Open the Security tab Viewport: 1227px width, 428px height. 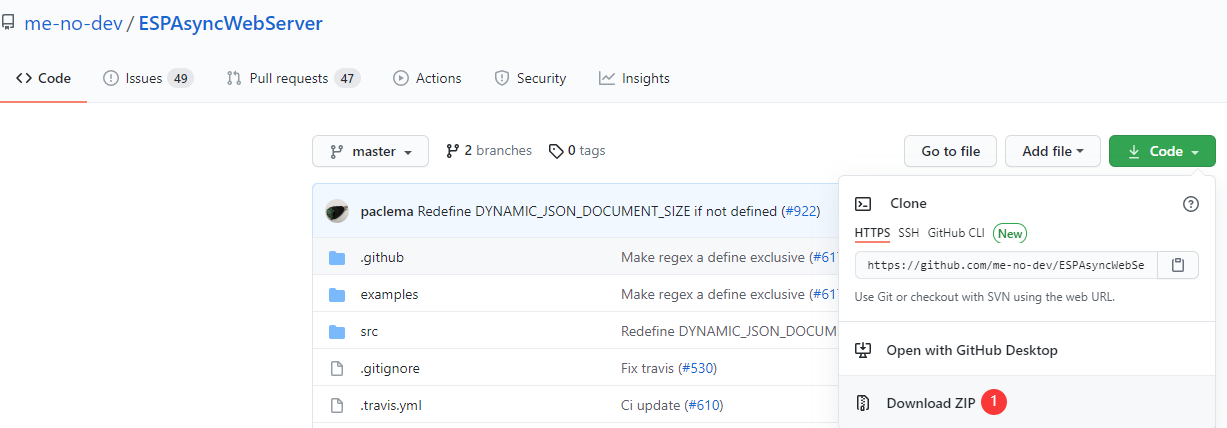530,78
